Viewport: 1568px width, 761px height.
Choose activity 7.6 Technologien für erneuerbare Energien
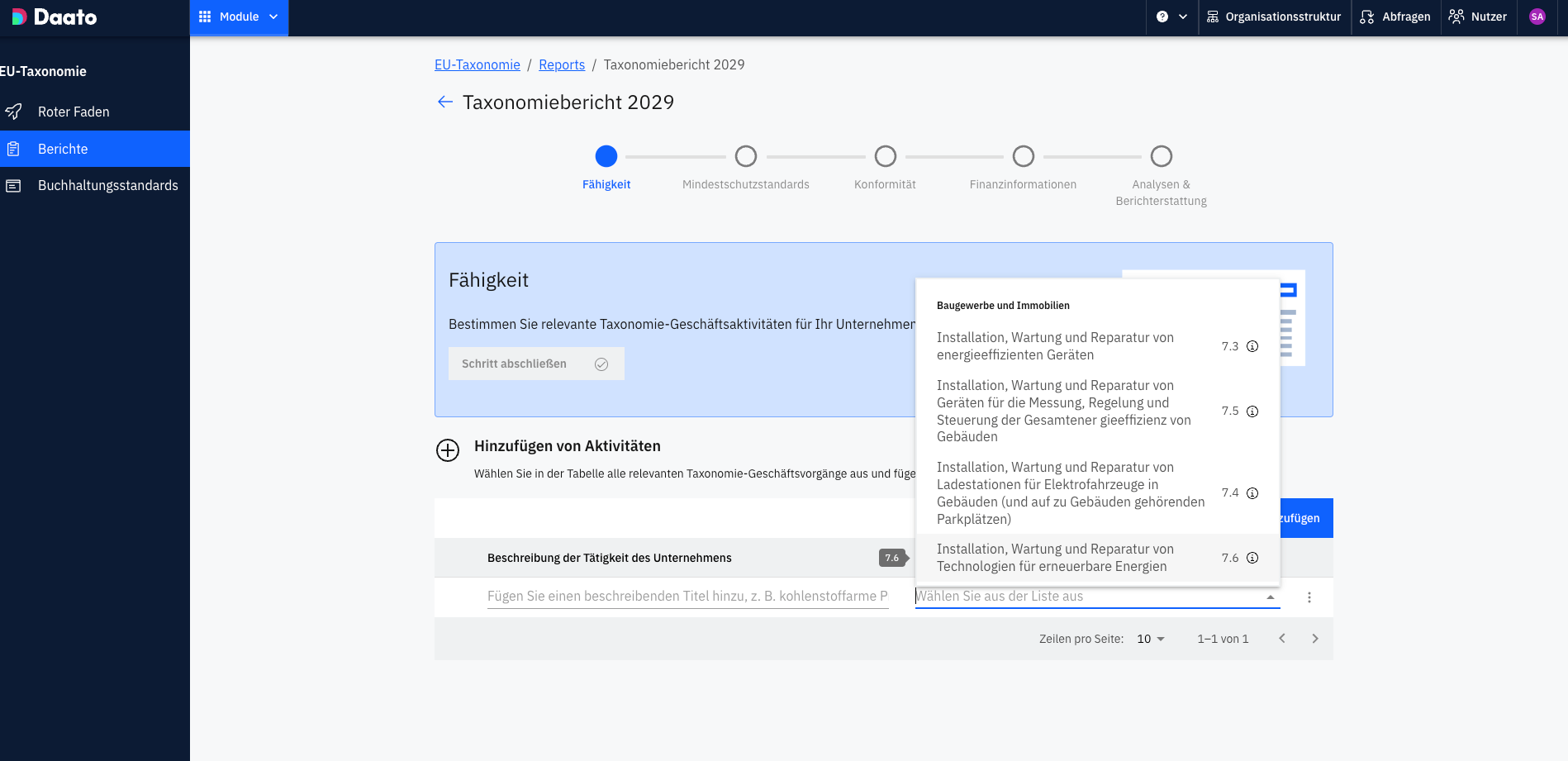coord(1098,558)
